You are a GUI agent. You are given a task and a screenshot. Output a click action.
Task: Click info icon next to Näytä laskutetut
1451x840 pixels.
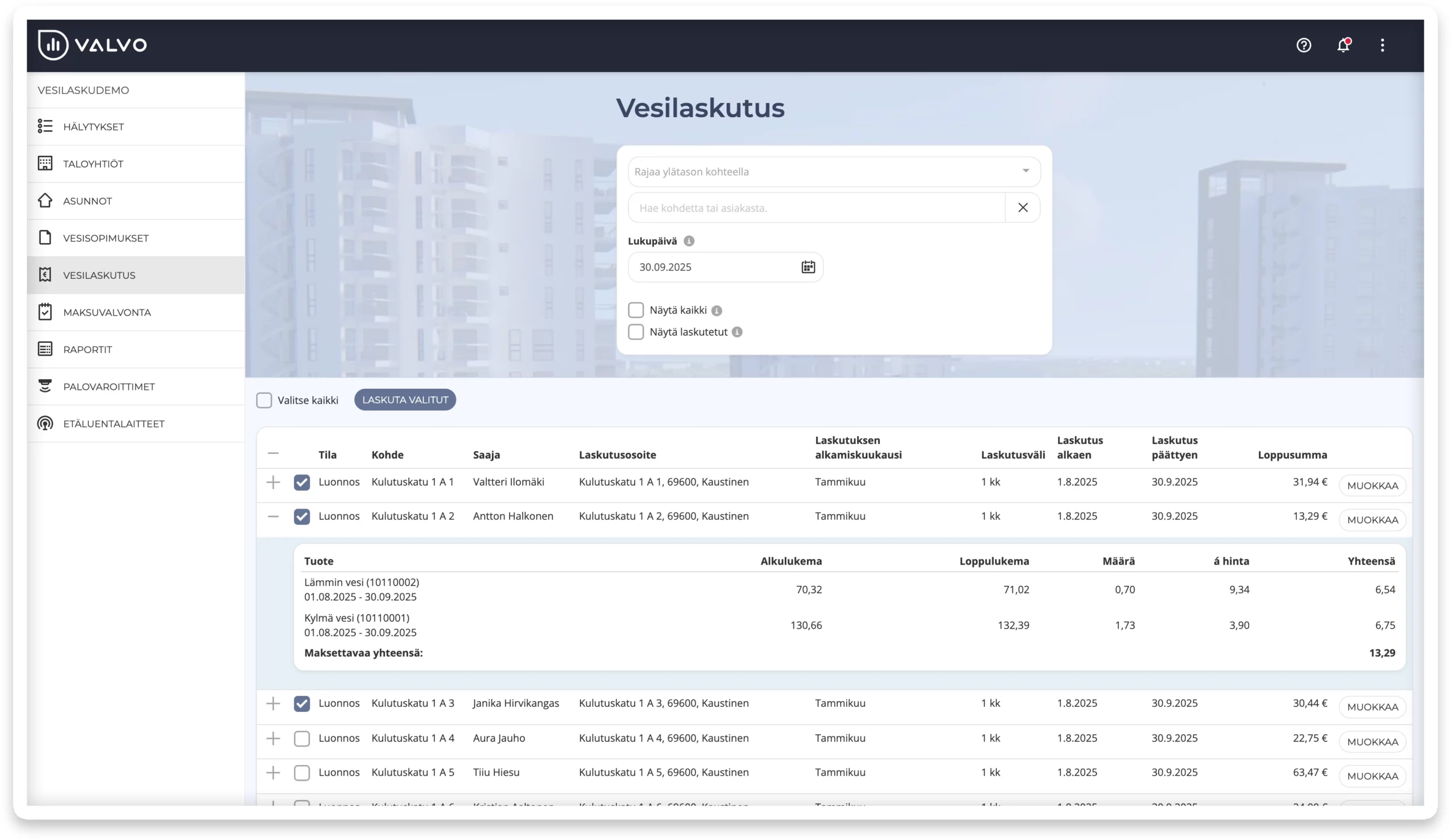[737, 332]
